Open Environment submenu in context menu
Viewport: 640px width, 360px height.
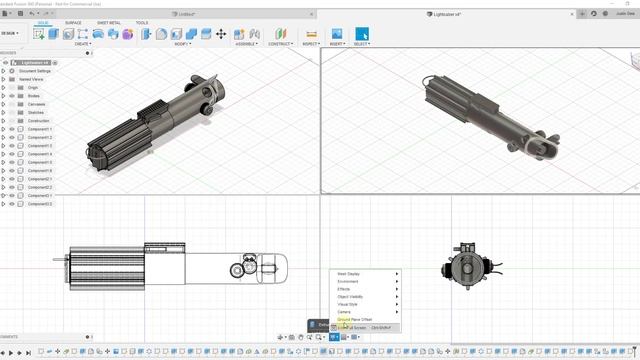click(x=365, y=282)
